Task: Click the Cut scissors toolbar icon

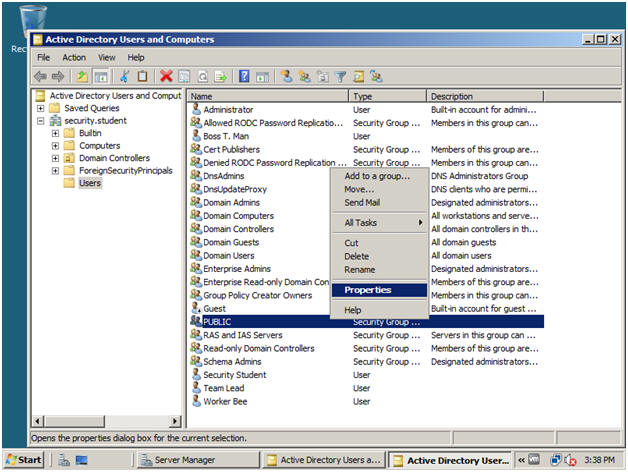Action: coord(125,76)
